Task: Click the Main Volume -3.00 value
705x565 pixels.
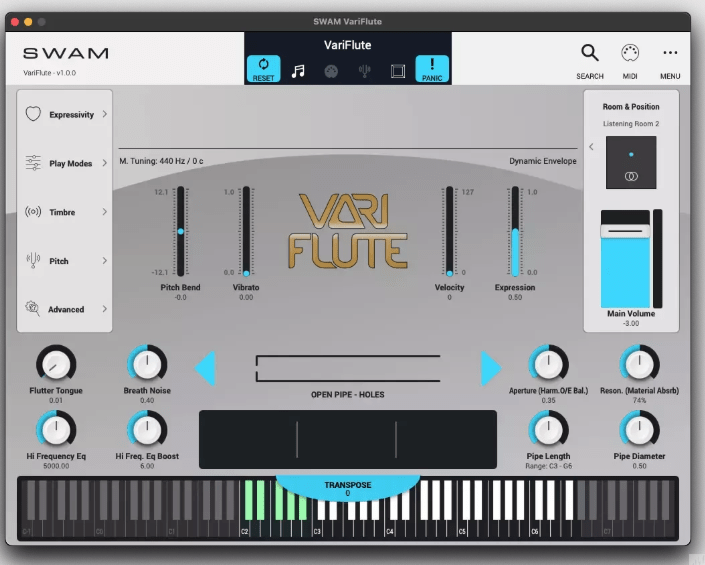Action: [631, 324]
